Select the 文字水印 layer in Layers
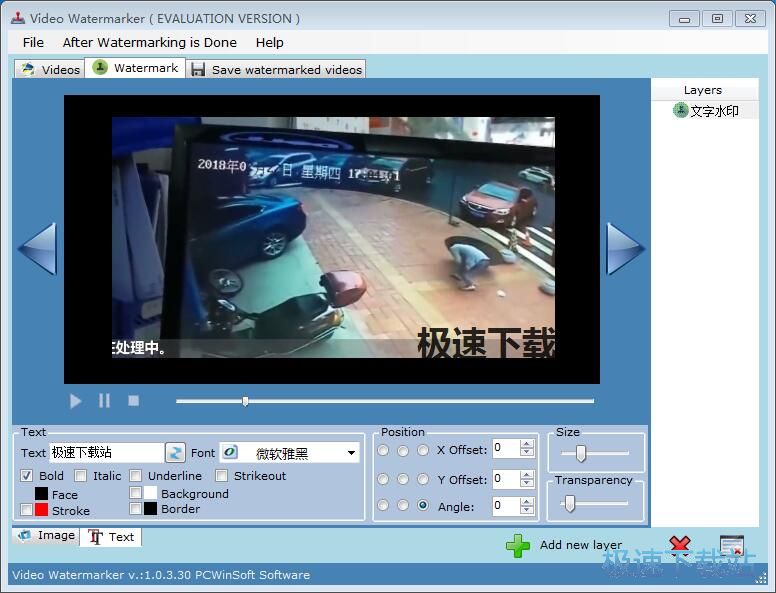The image size is (776, 593). pos(705,110)
